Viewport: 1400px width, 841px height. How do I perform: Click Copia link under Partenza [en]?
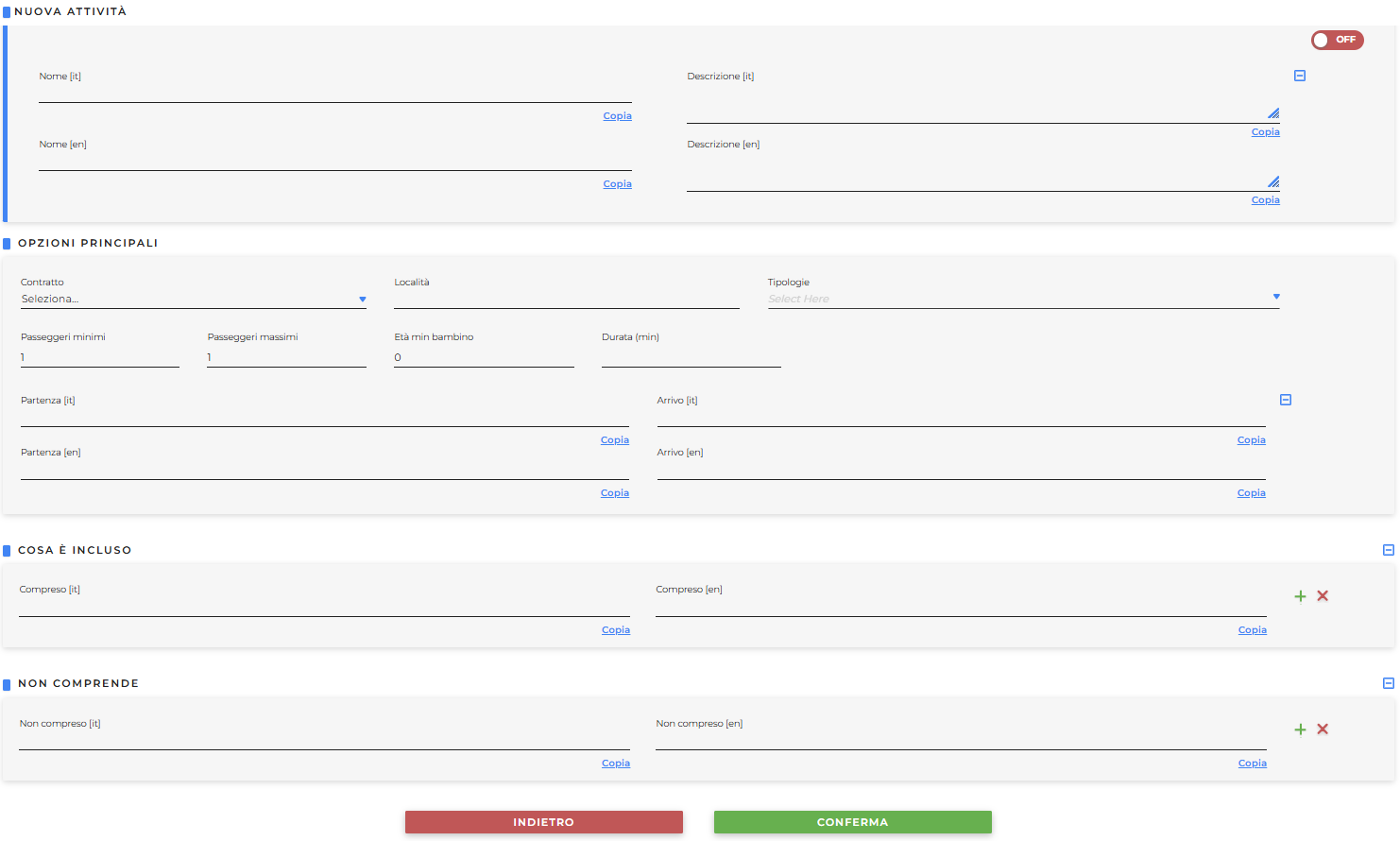(614, 493)
